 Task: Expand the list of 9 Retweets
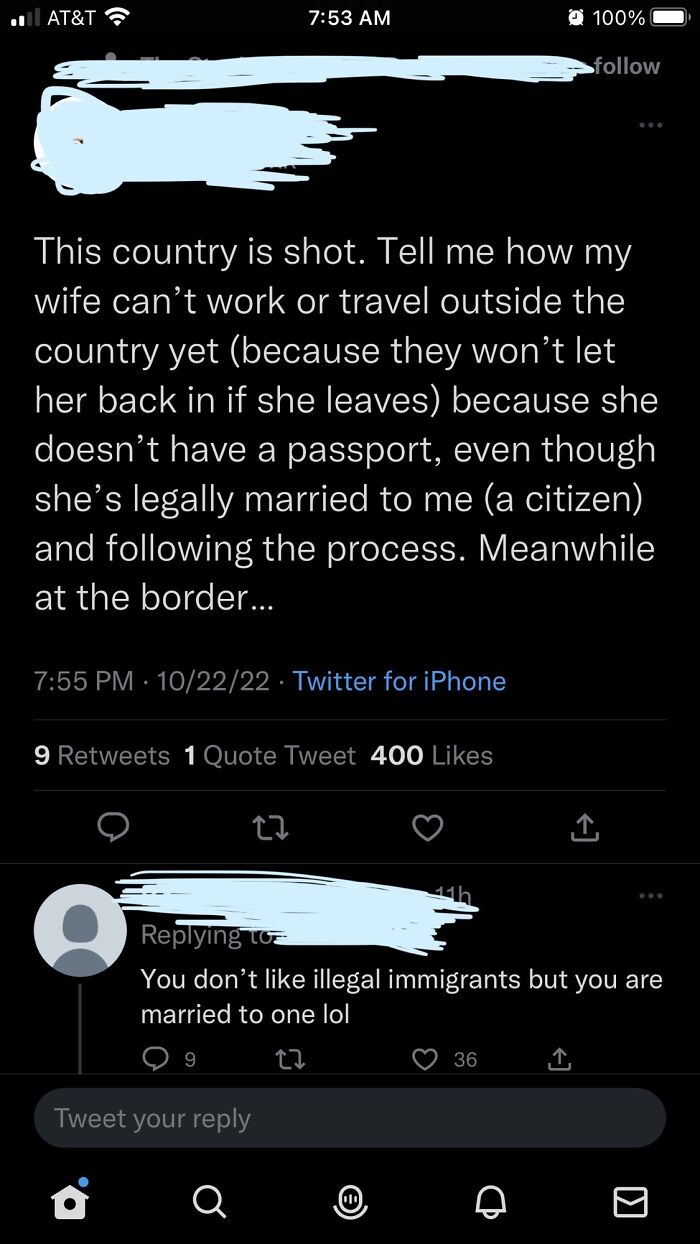(101, 755)
